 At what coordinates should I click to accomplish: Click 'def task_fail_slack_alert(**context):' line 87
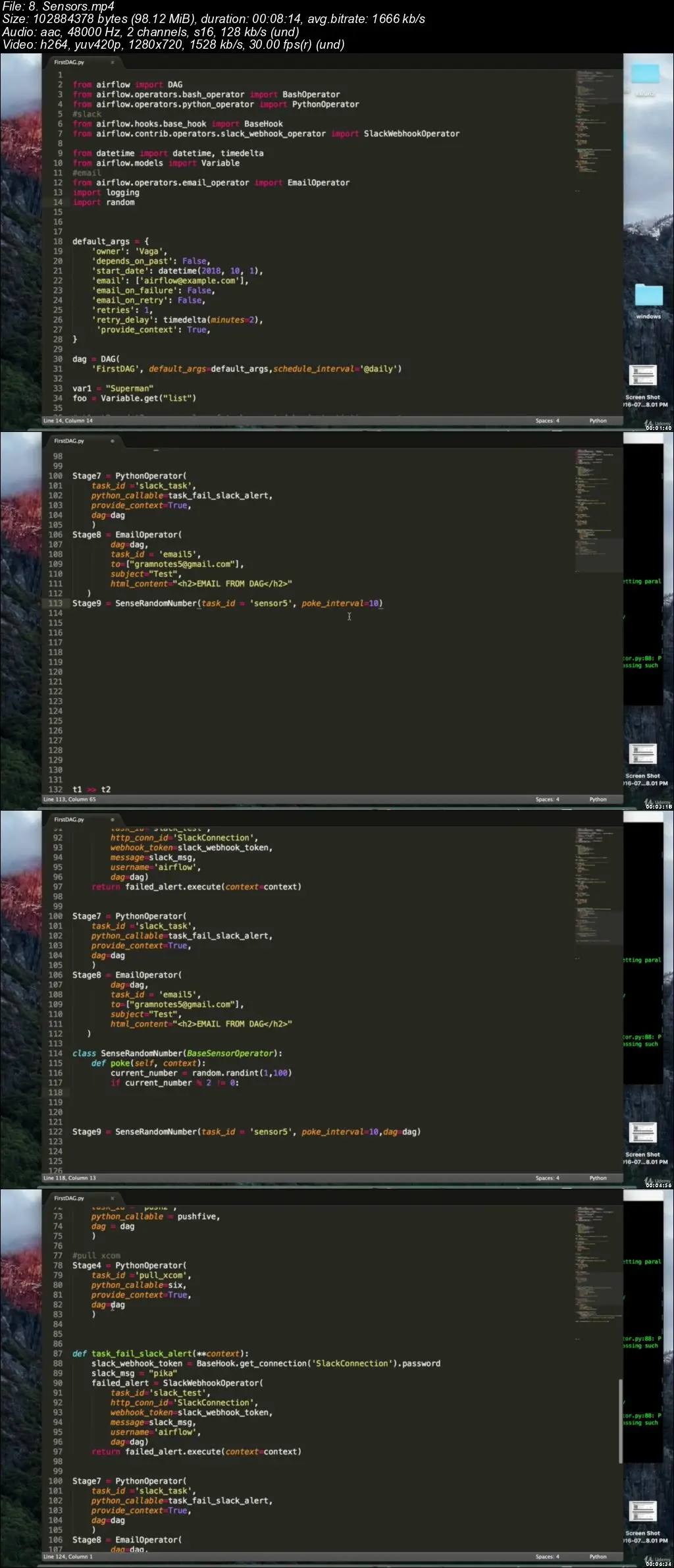(161, 1354)
